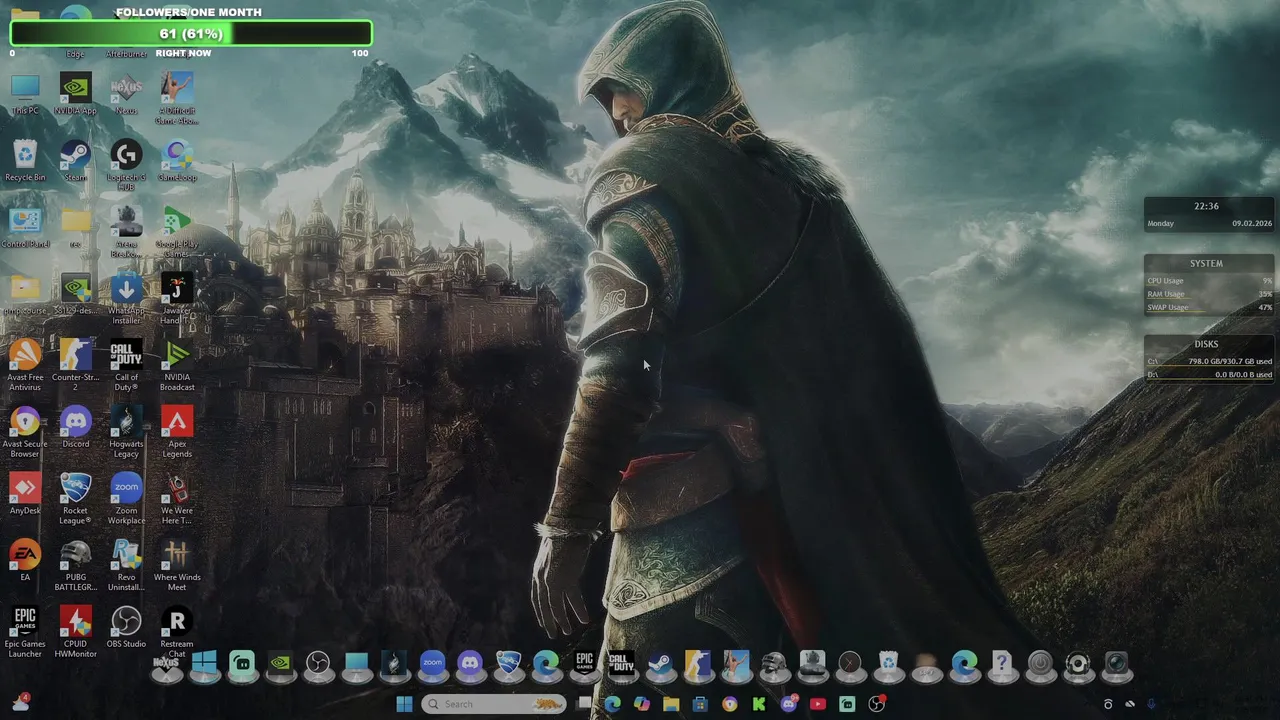
Task: Click the Nexus icon in the dock
Action: pos(166,664)
